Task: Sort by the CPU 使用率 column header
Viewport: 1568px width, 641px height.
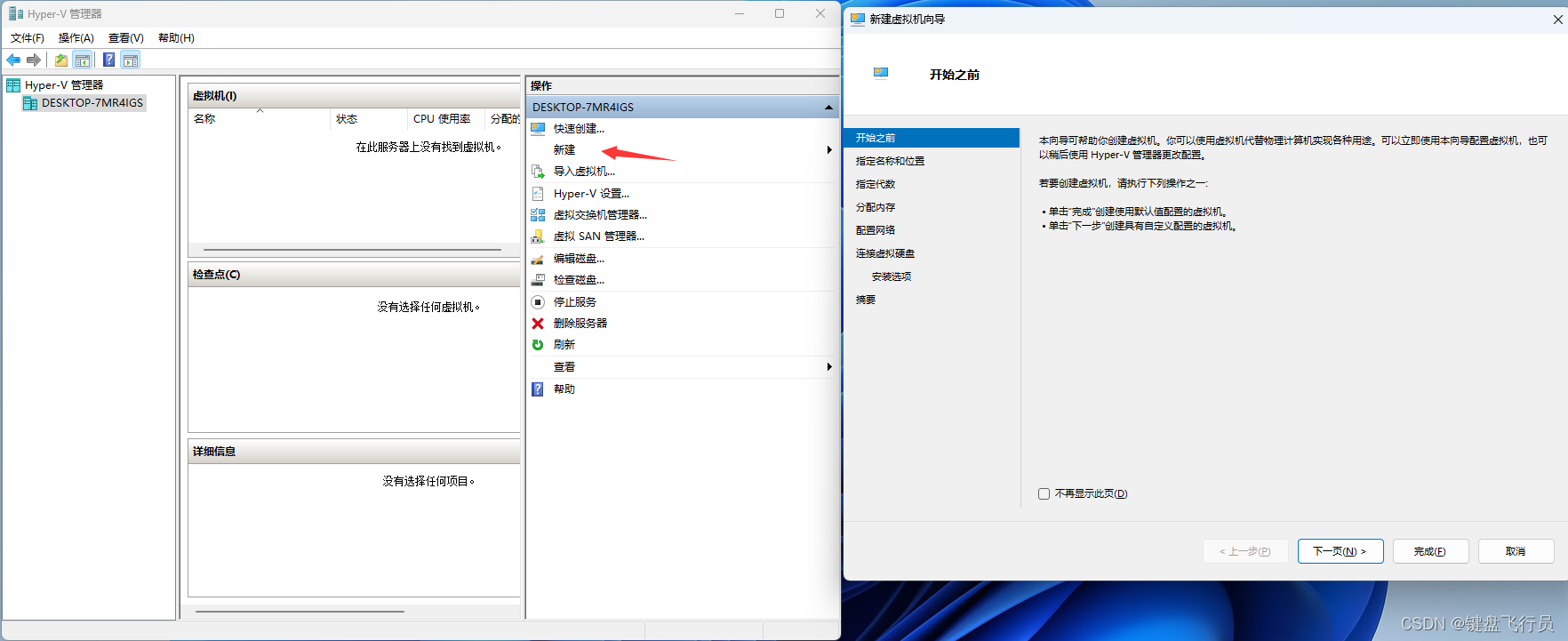Action: (445, 119)
